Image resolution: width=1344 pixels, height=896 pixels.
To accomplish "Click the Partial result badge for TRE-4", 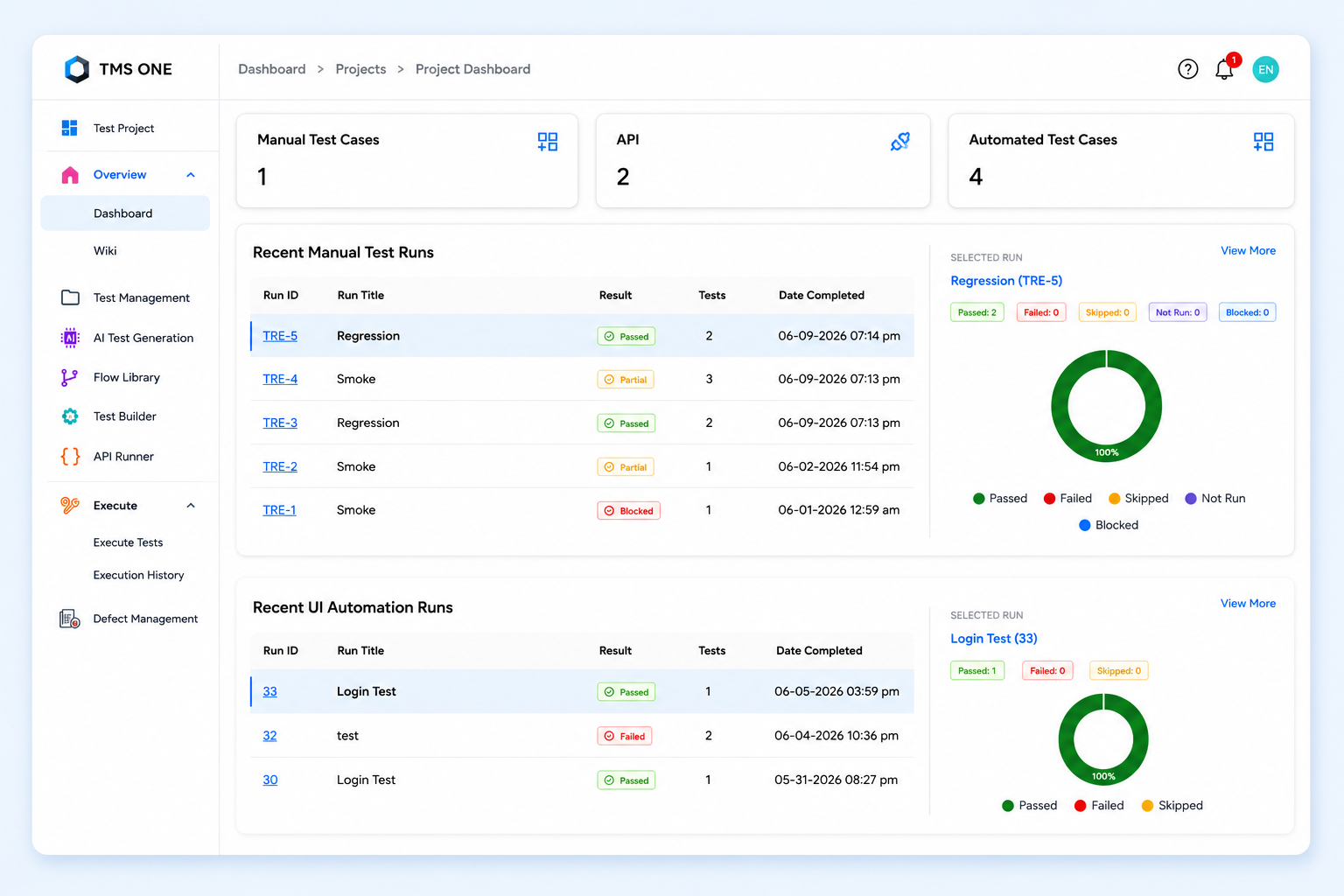I will click(626, 380).
